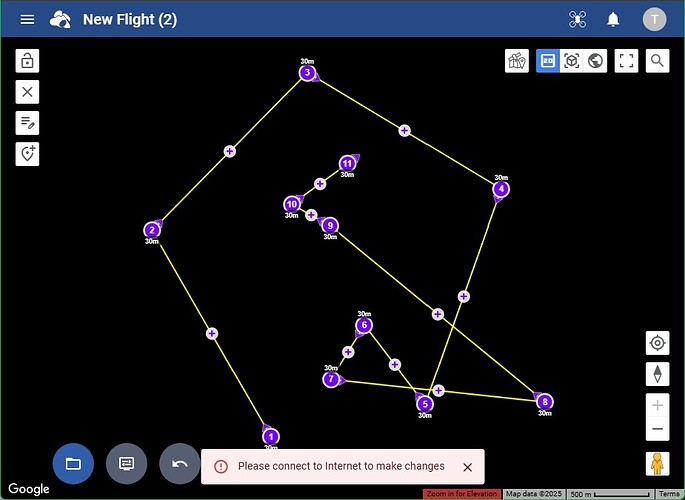Viewport: 685px width, 500px height.
Task: Switch to globe view
Action: click(x=596, y=61)
